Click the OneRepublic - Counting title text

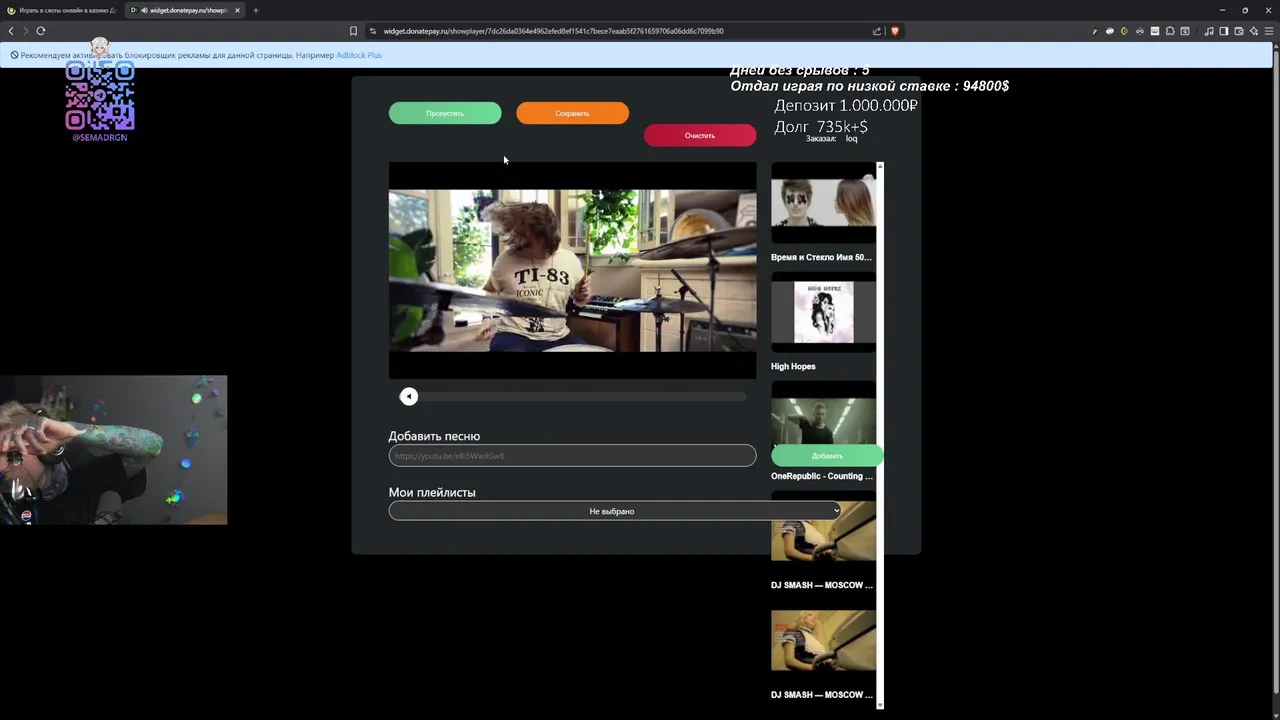(x=821, y=476)
